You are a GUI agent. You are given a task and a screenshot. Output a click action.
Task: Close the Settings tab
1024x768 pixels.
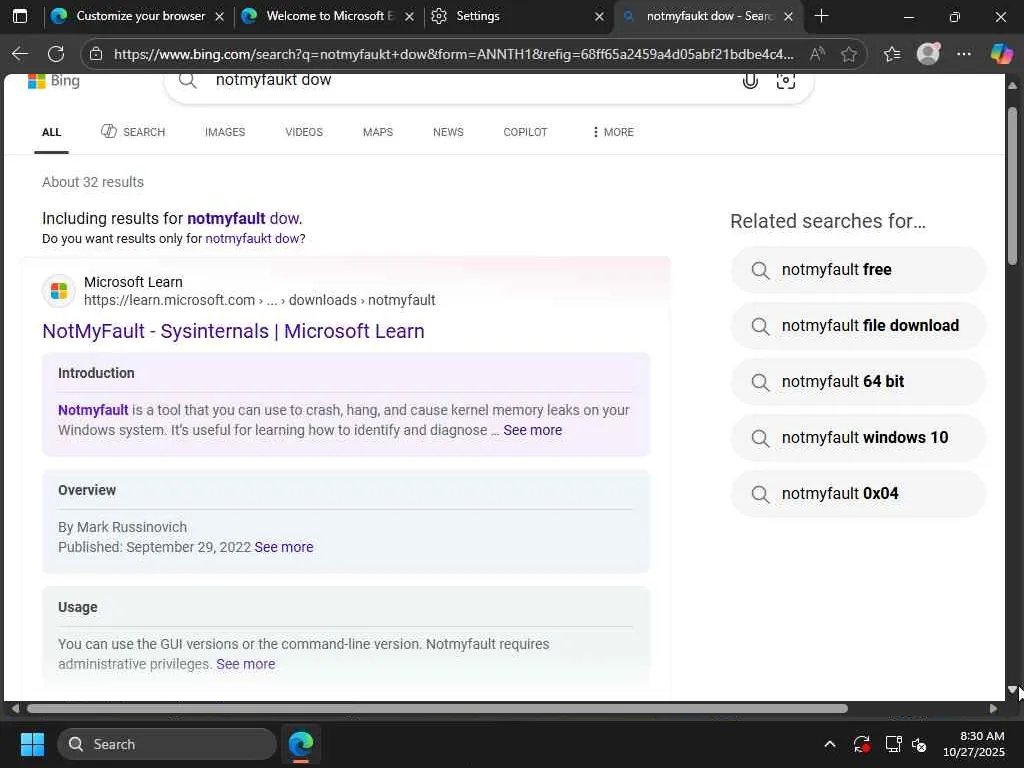(600, 17)
